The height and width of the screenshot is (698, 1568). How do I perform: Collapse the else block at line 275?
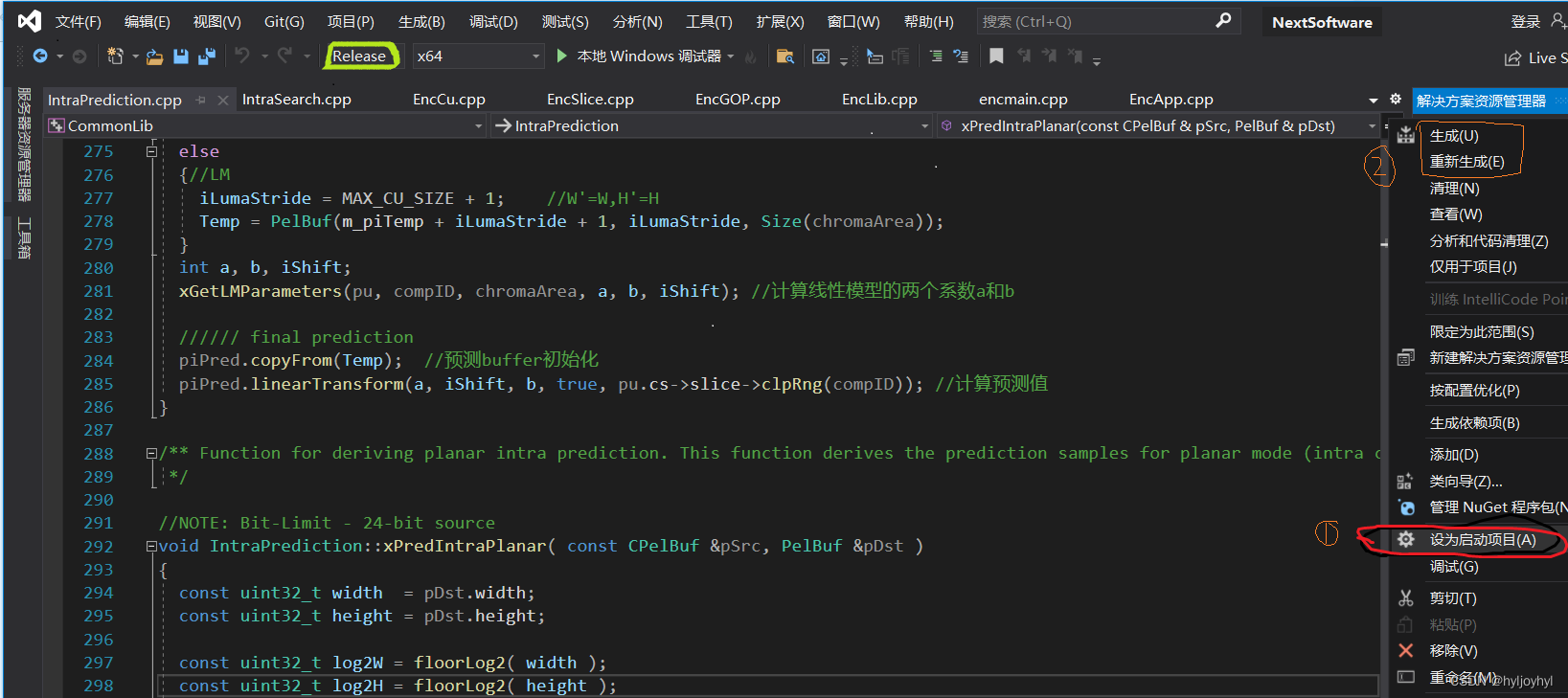151,151
